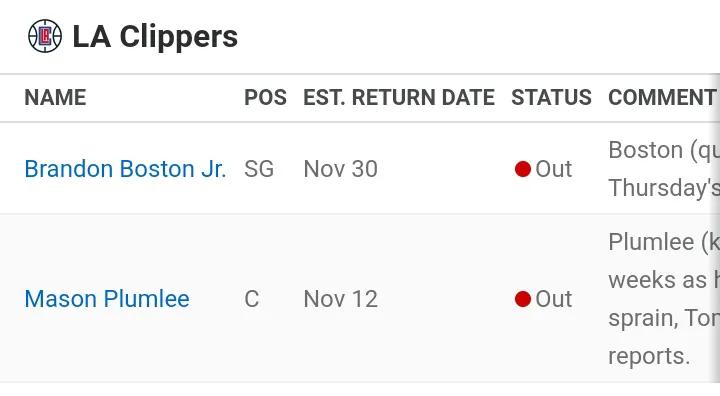Viewport: 720px width, 396px height.
Task: Click the C position cell for Plumlee
Action: [x=252, y=299]
